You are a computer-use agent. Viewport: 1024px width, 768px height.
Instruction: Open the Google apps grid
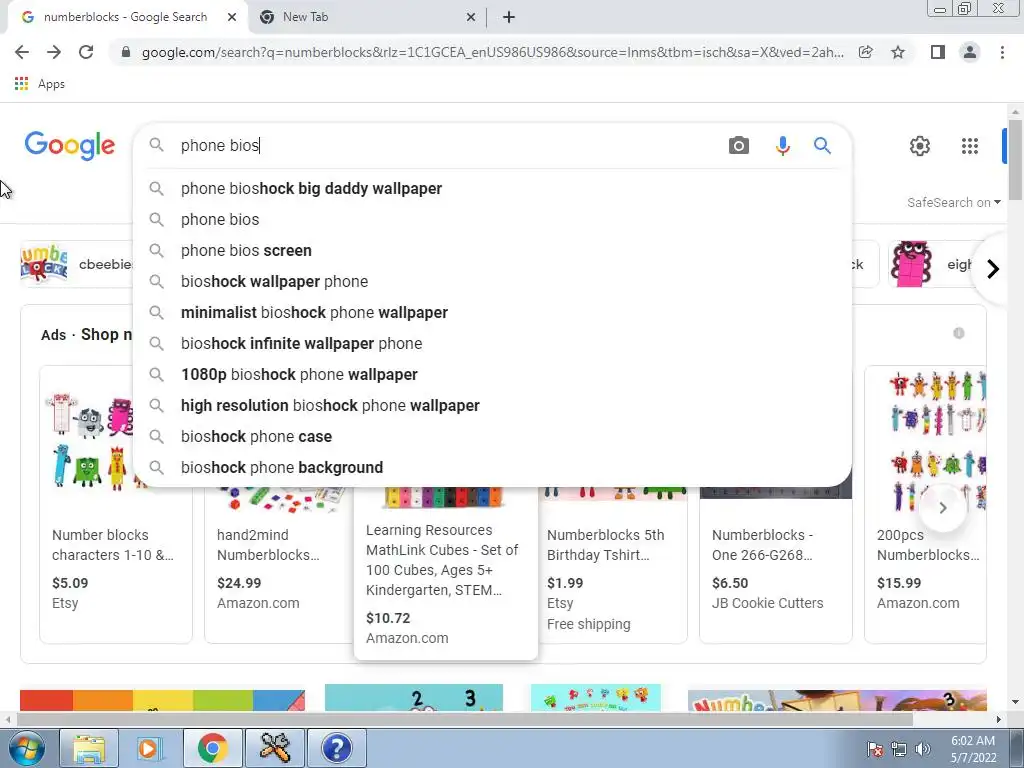coord(970,146)
